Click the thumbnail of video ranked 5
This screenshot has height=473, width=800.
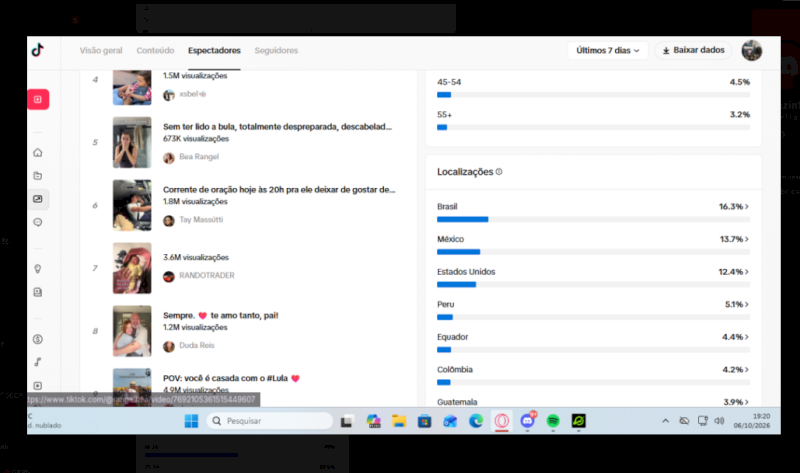click(132, 142)
